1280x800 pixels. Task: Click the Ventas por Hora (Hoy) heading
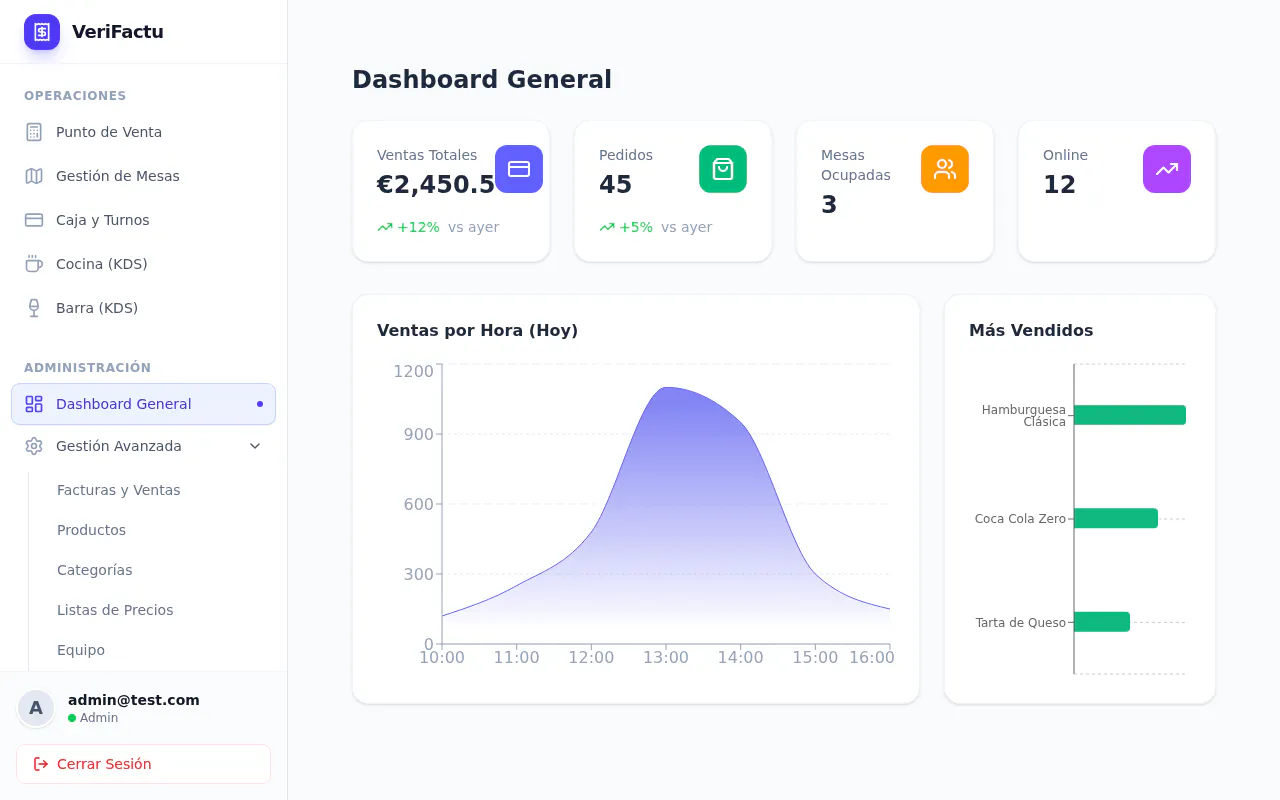477,330
